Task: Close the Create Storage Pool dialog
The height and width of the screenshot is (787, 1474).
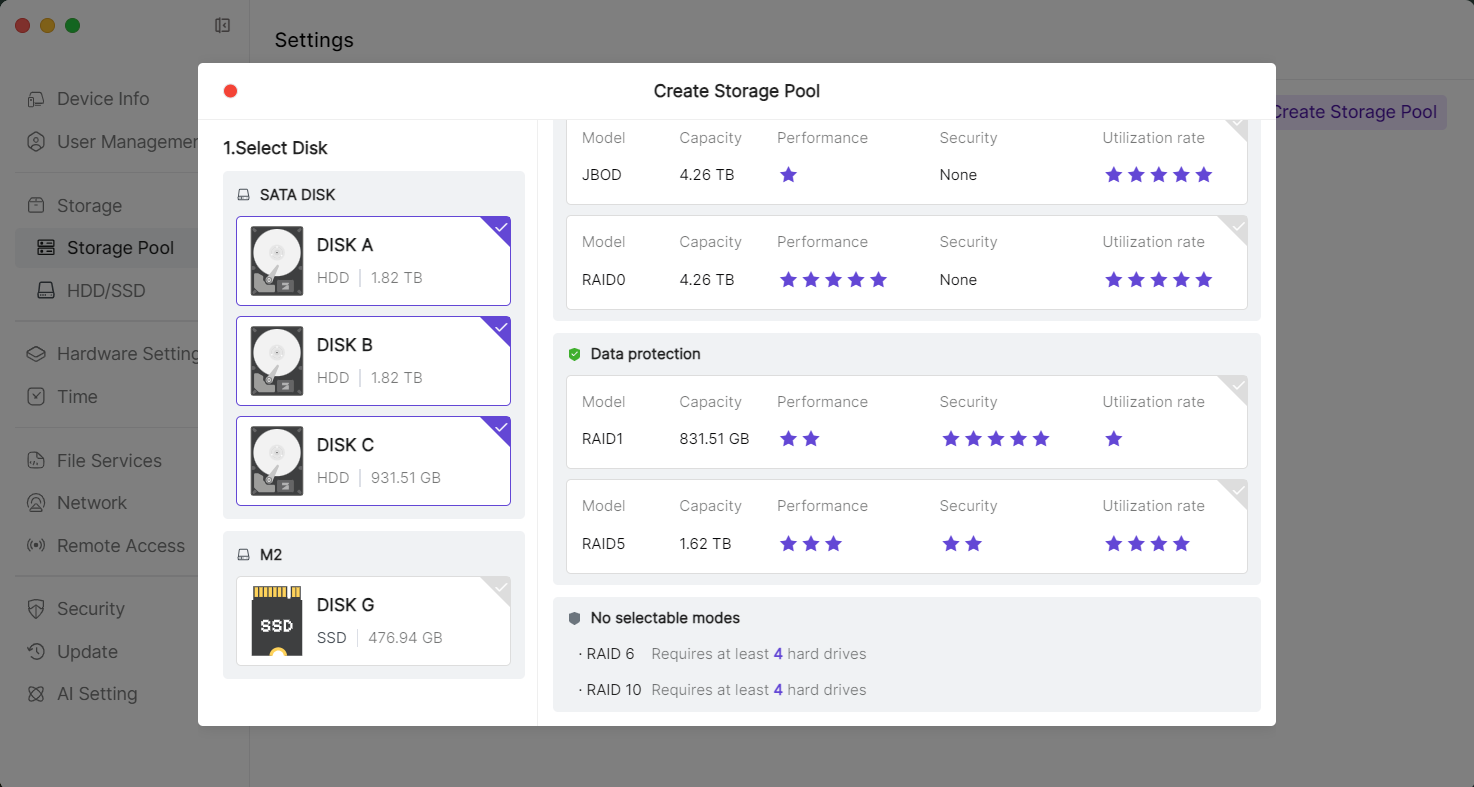Action: (230, 91)
